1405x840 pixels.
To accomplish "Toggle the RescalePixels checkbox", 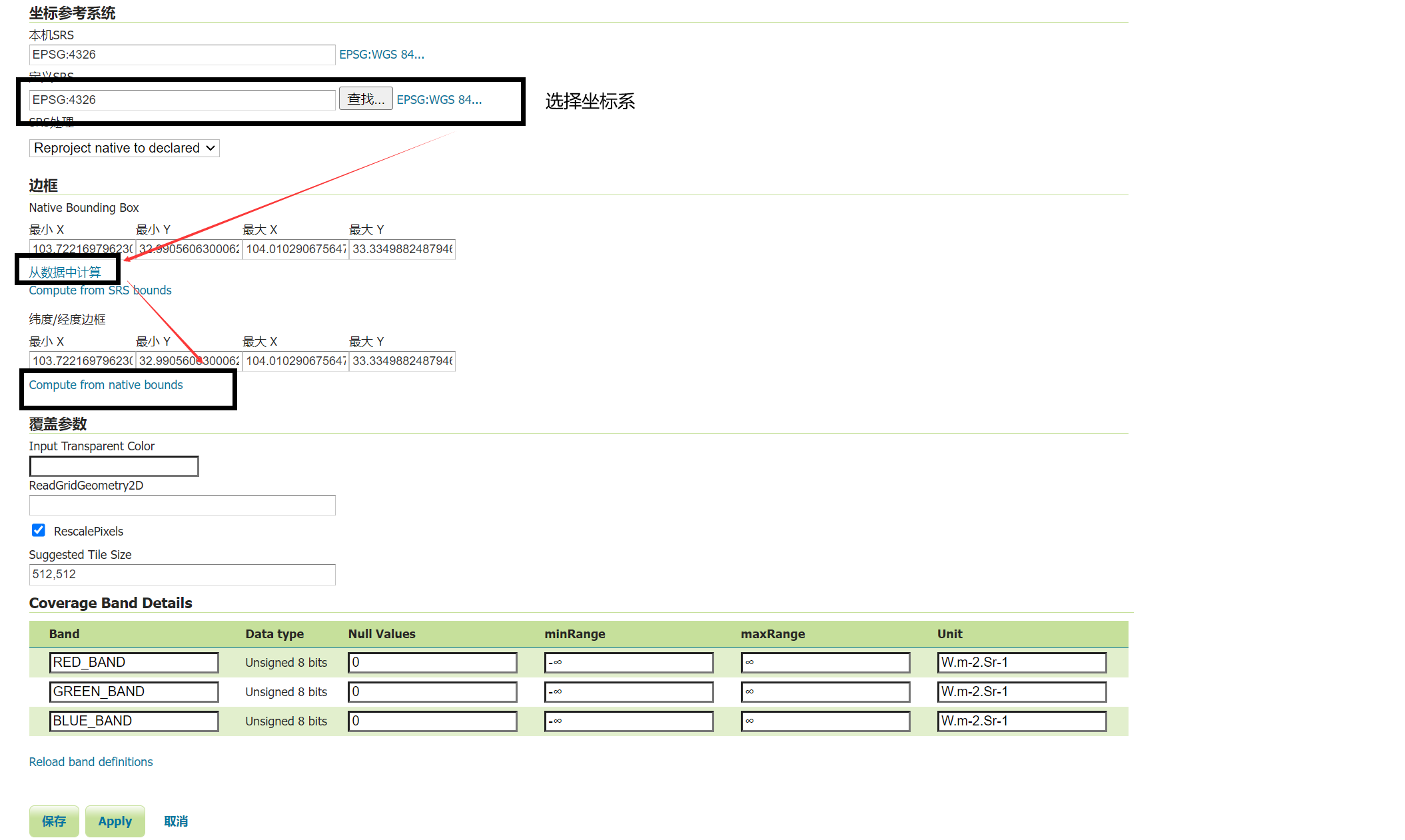I will 39,530.
